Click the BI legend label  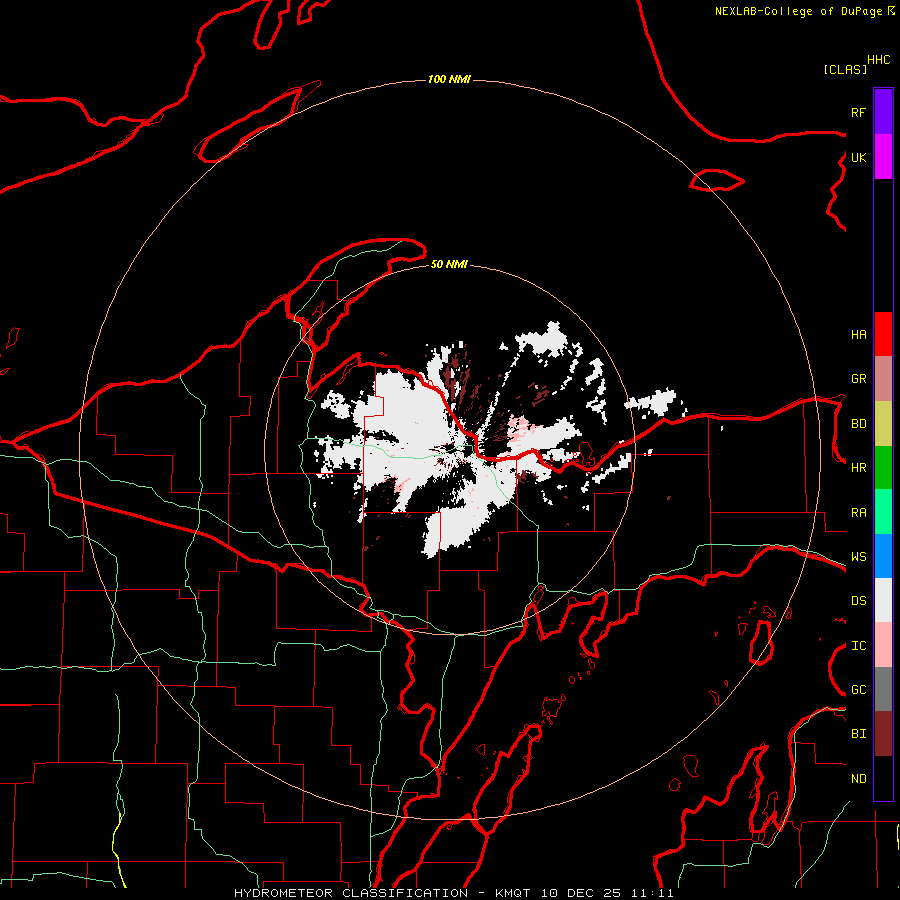(858, 734)
